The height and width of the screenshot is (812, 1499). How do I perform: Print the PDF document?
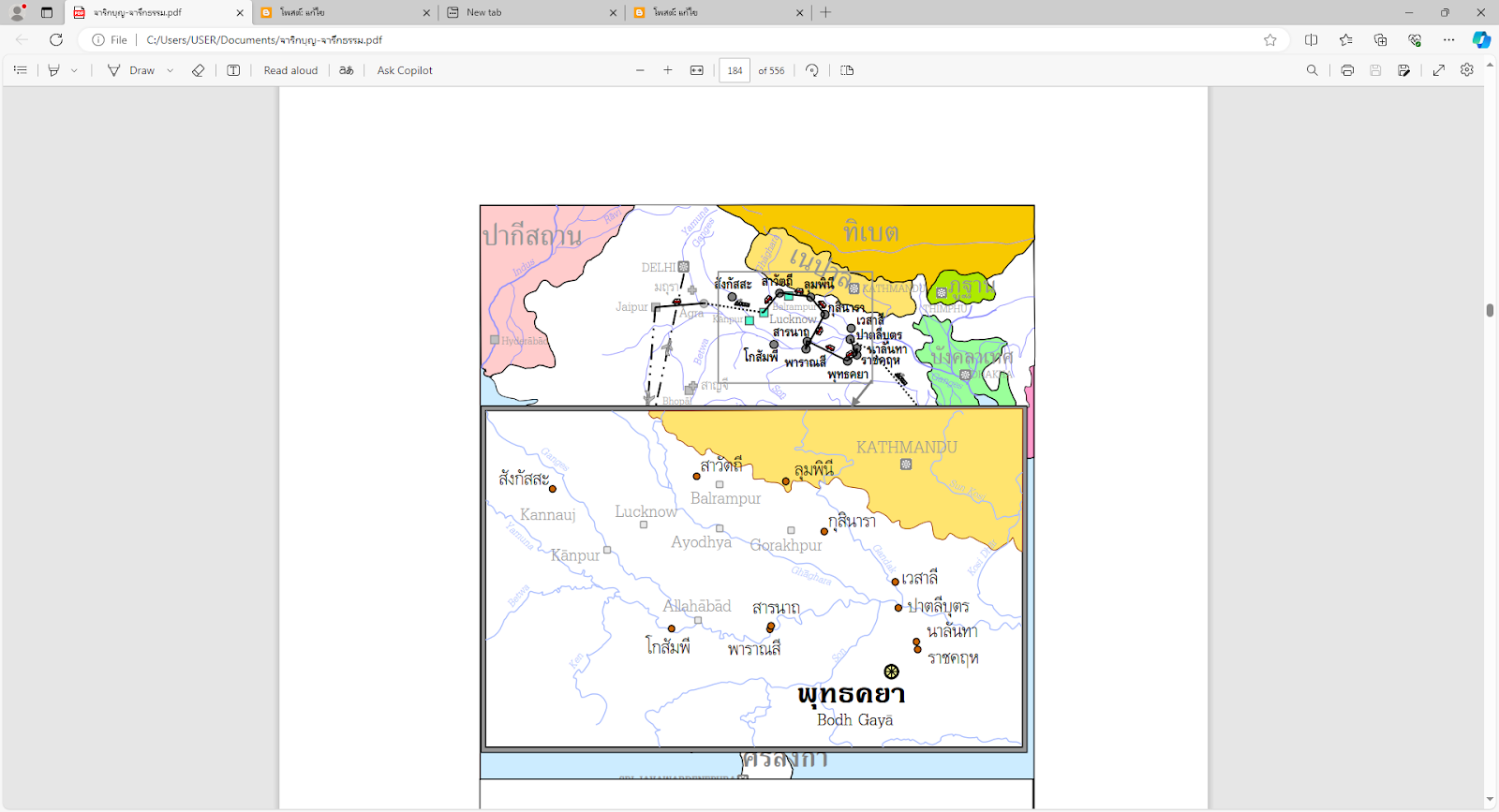[1347, 70]
